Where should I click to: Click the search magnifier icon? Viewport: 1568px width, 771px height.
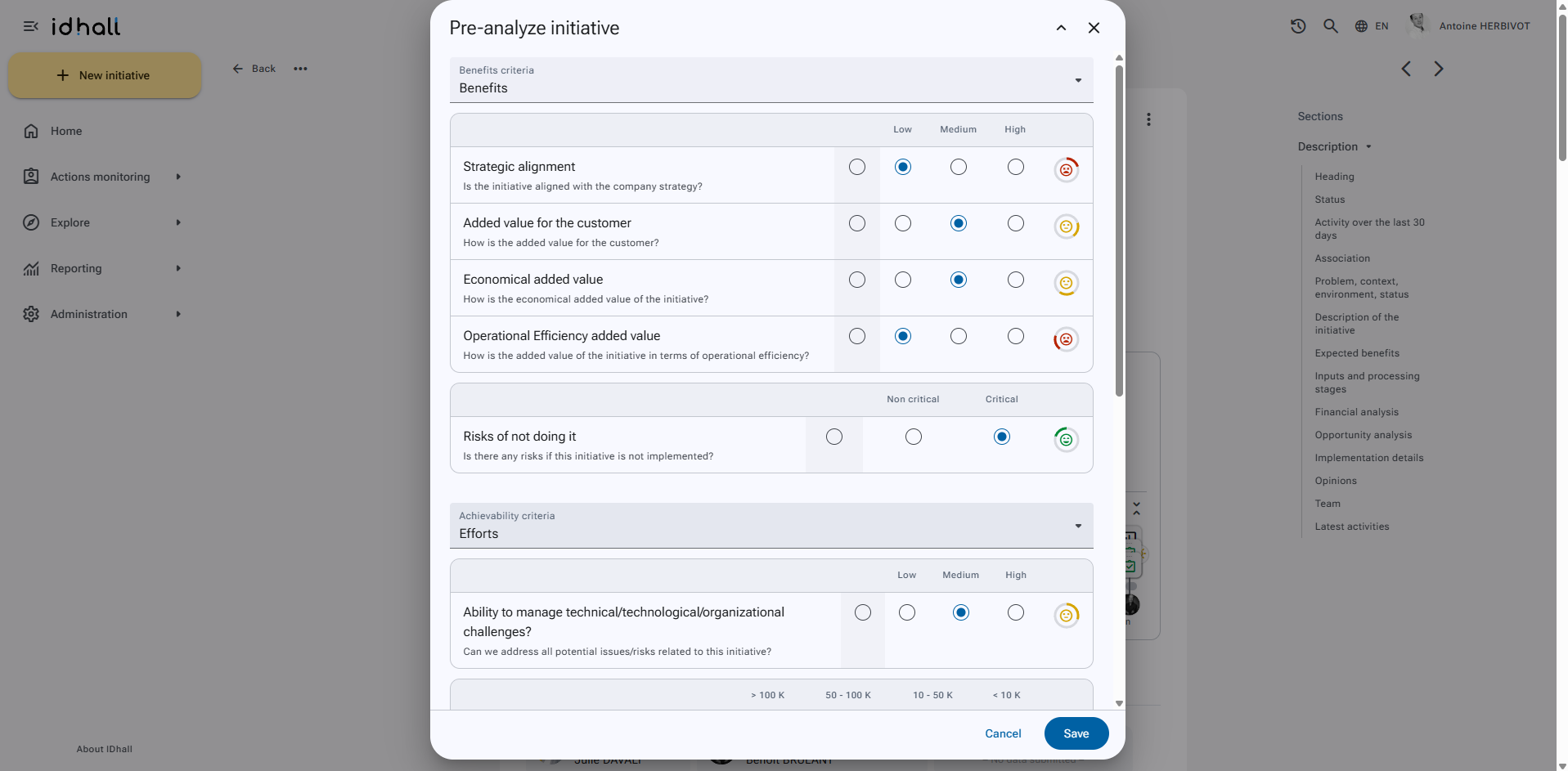point(1331,26)
